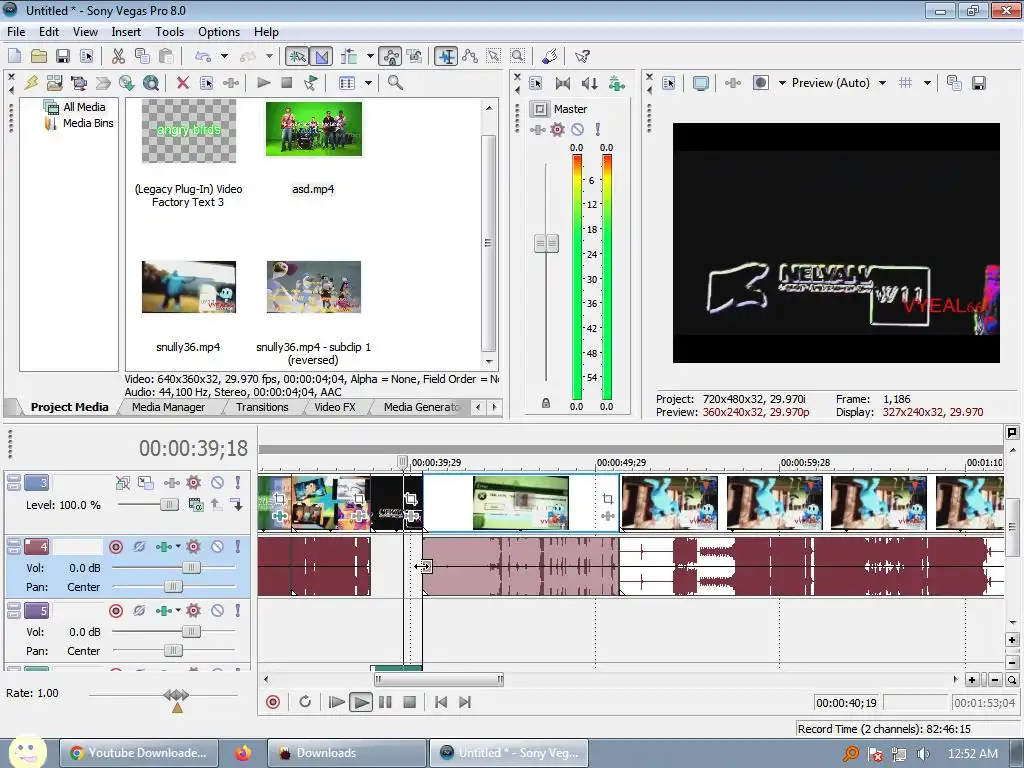Pause playback in the transport bar

[385, 702]
